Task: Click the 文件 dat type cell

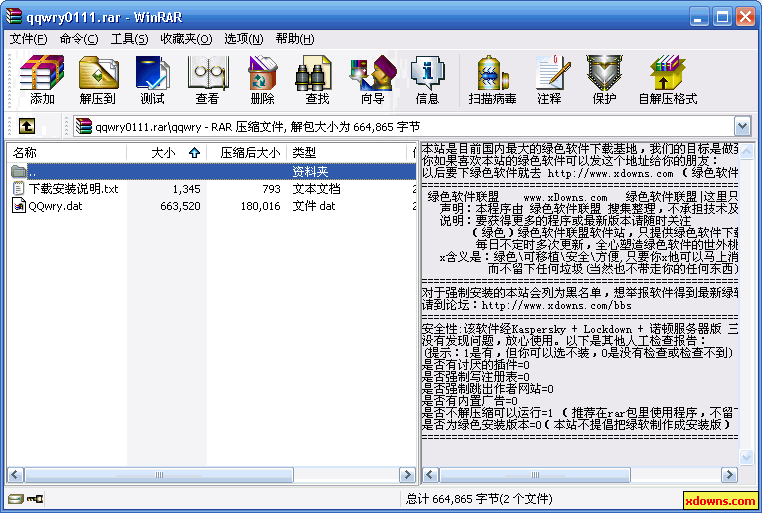Action: coord(314,206)
